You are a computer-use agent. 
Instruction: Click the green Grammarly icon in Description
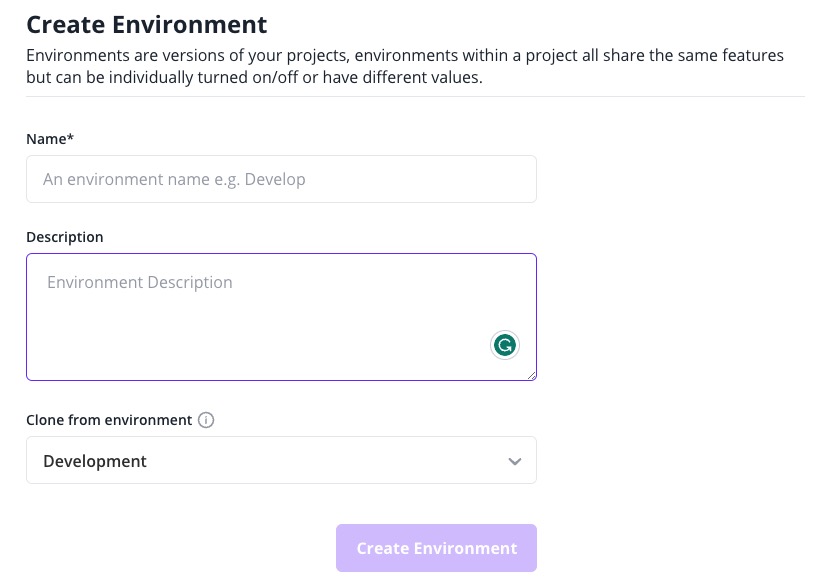(x=505, y=346)
